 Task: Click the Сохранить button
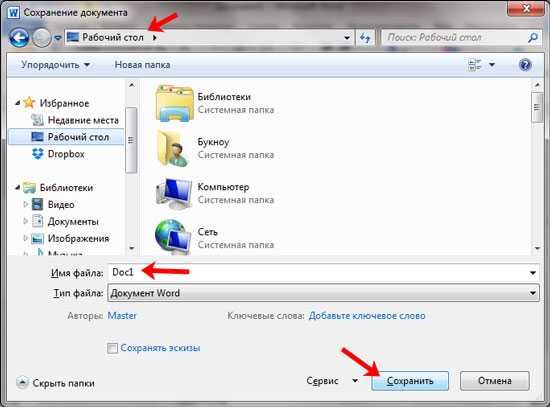410,381
